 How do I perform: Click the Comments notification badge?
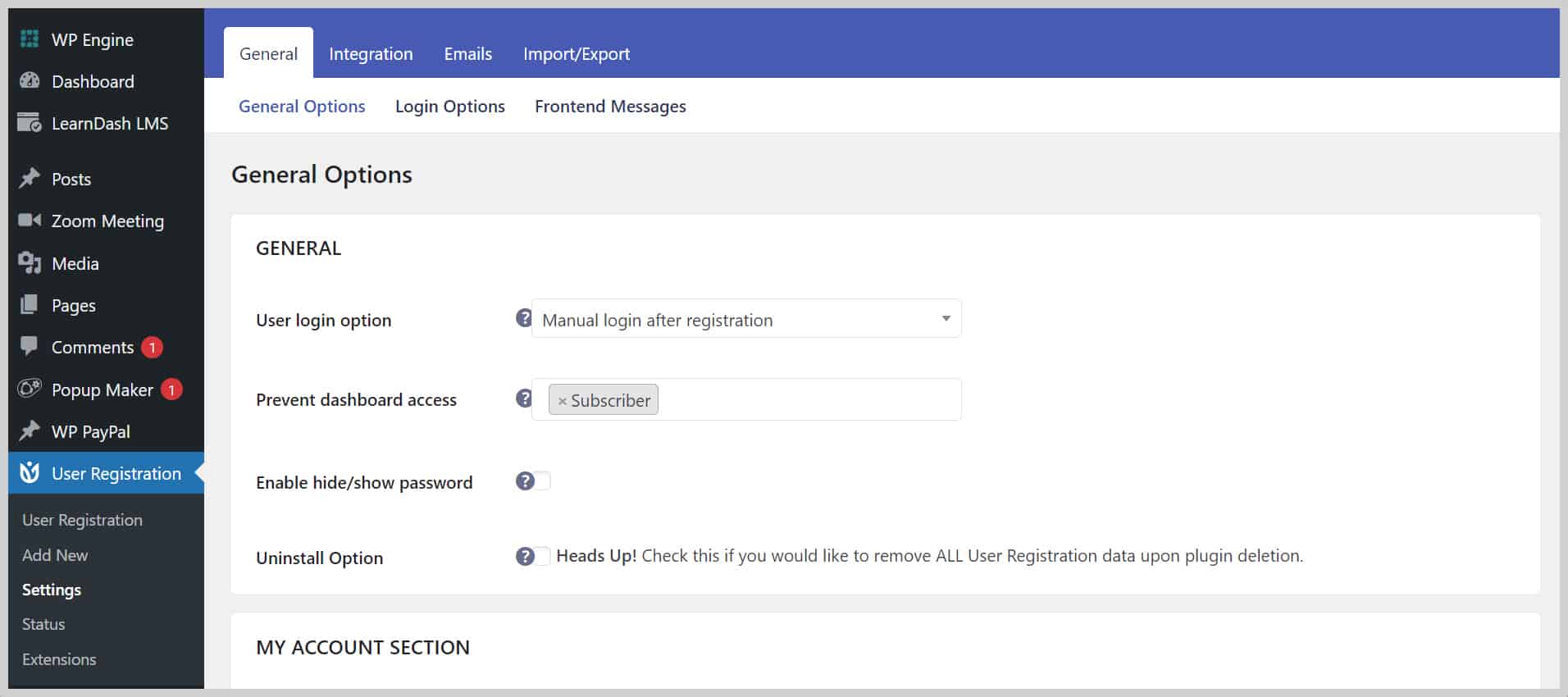coord(152,347)
